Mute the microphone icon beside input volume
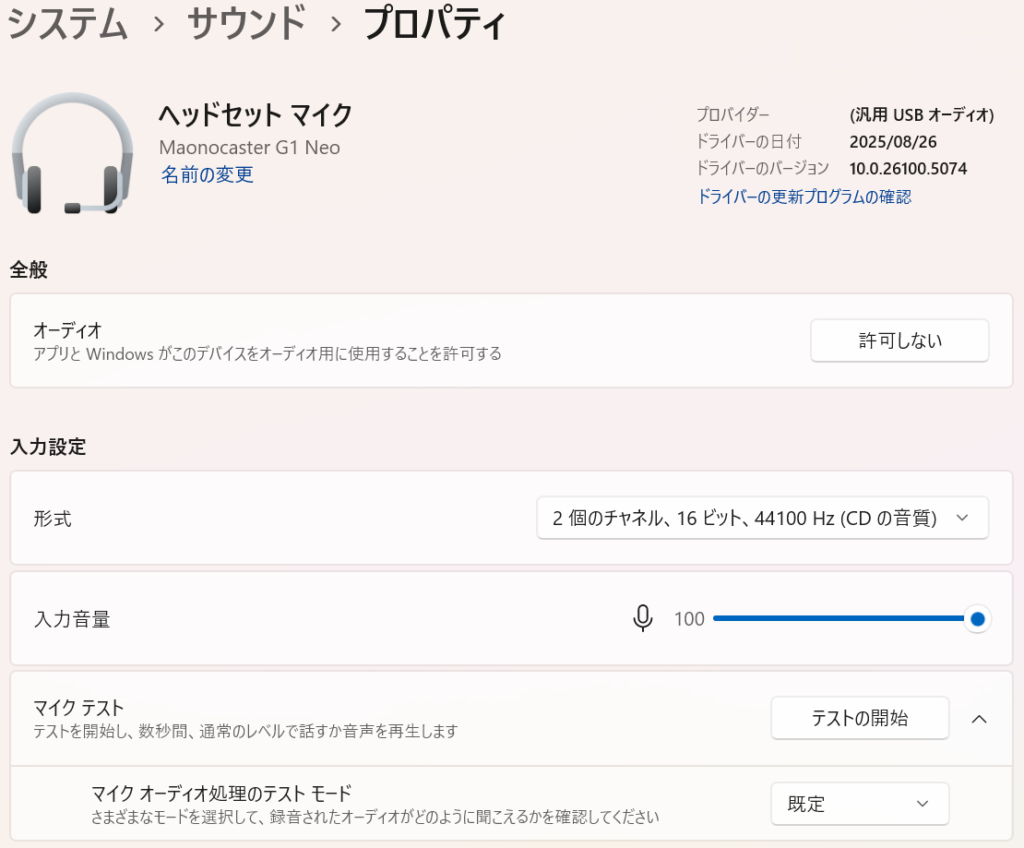Image resolution: width=1024 pixels, height=848 pixels. pos(643,619)
